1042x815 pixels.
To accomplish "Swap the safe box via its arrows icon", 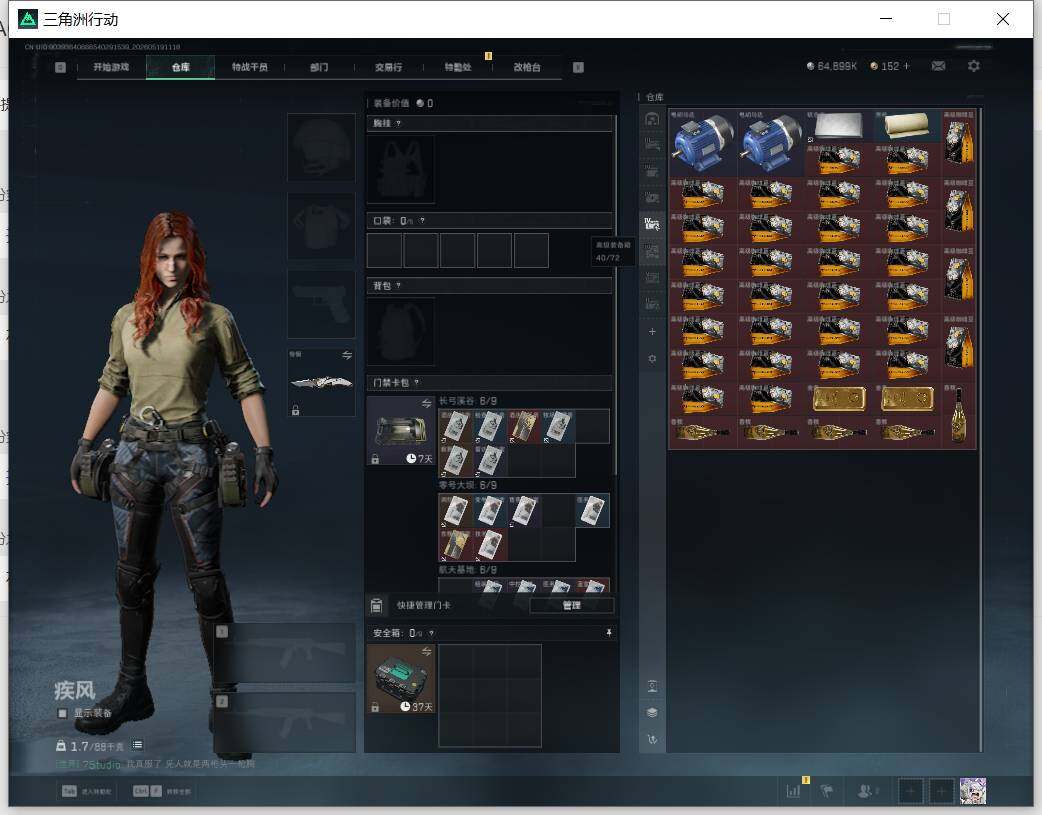I will (x=427, y=651).
